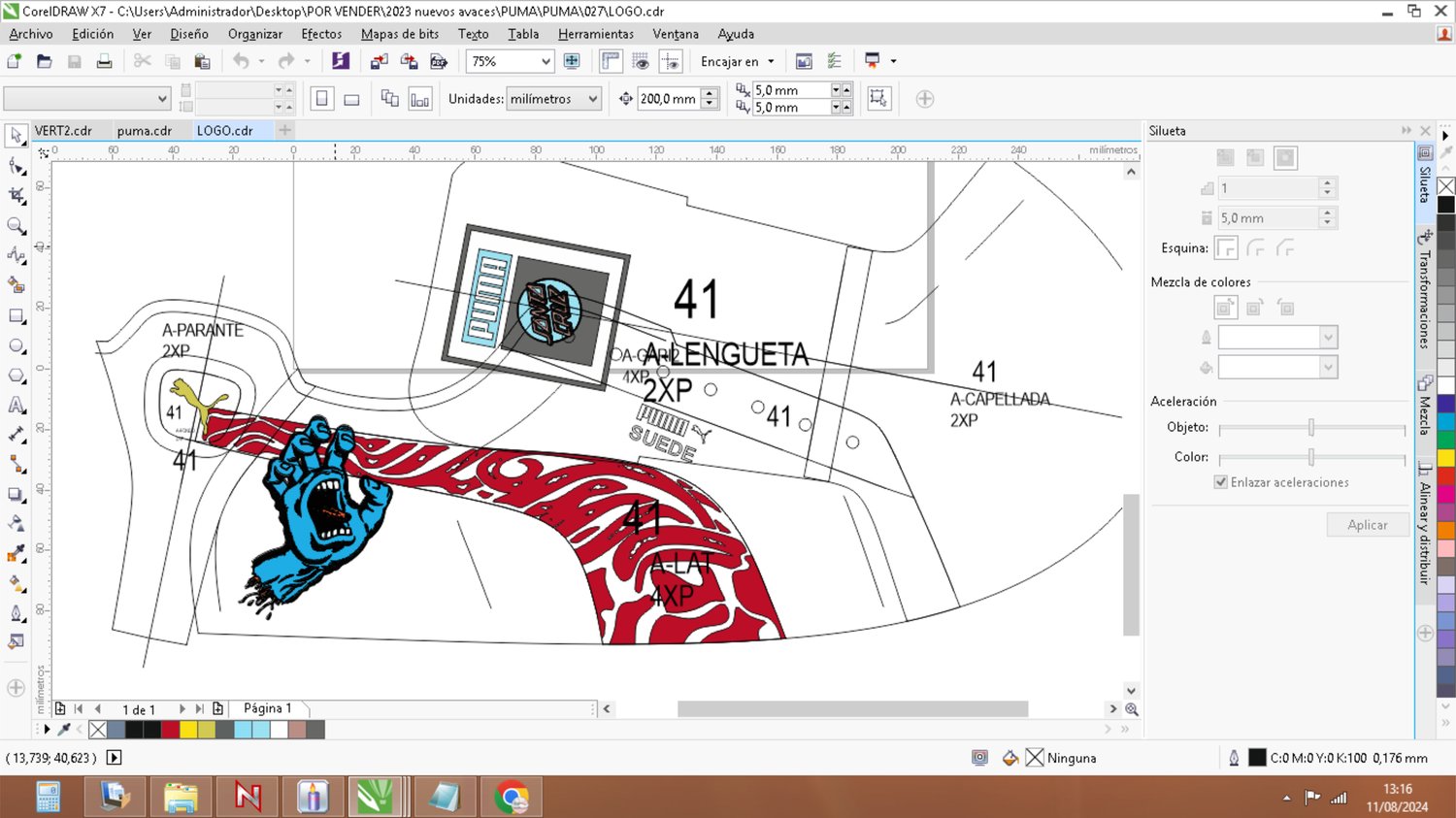This screenshot has height=818, width=1456.
Task: Click the Página 1 page tab
Action: click(267, 708)
